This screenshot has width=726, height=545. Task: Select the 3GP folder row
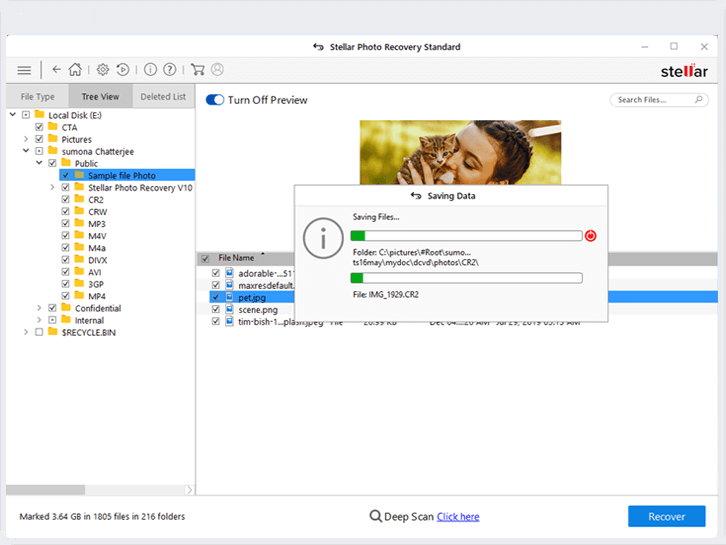(96, 284)
